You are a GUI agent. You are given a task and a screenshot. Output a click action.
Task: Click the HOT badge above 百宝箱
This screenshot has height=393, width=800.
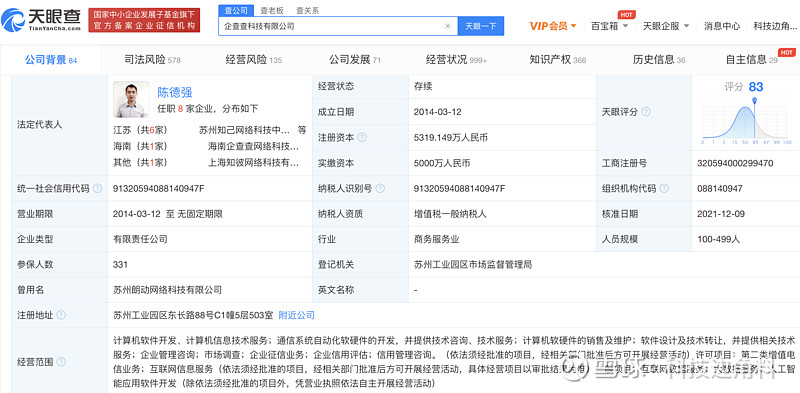click(x=626, y=15)
